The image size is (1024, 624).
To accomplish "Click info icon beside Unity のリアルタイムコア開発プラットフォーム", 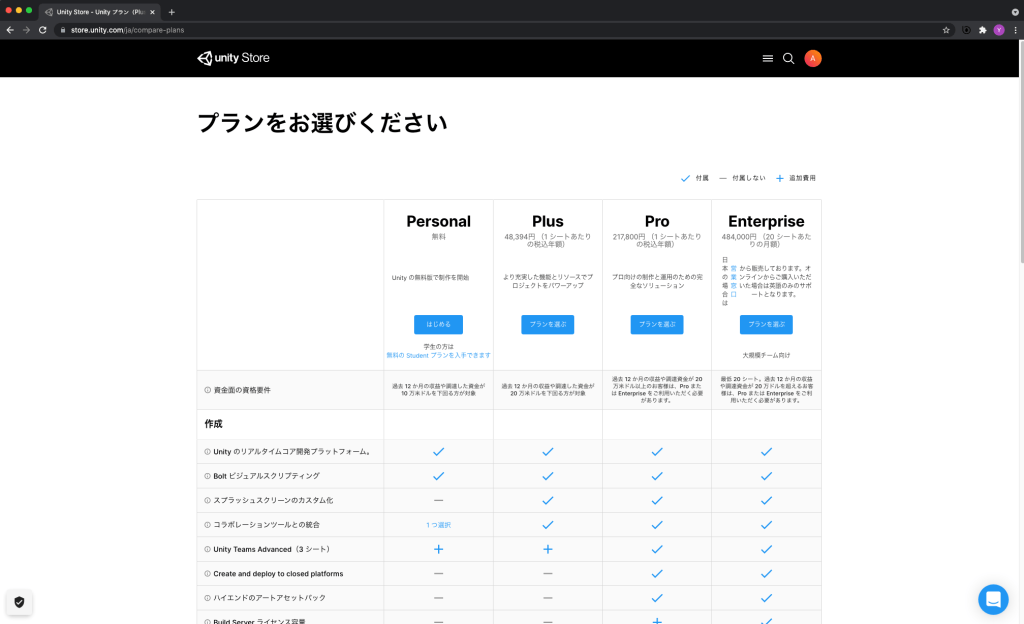I will pyautogui.click(x=208, y=452).
